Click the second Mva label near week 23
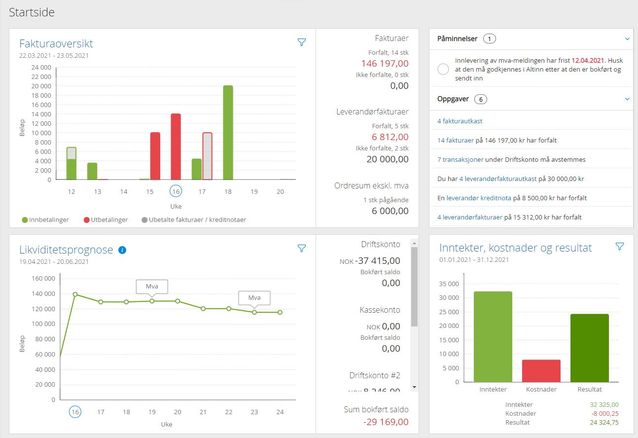Screen dimensions: 638x438 (x=254, y=298)
